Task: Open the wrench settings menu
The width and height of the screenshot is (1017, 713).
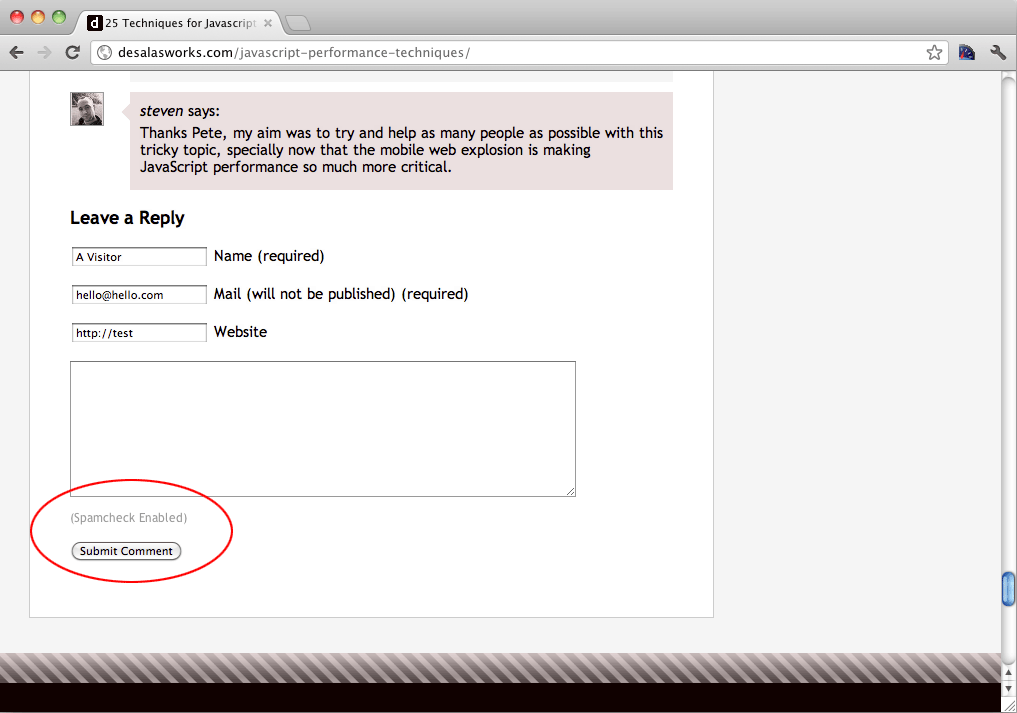Action: click(x=998, y=53)
